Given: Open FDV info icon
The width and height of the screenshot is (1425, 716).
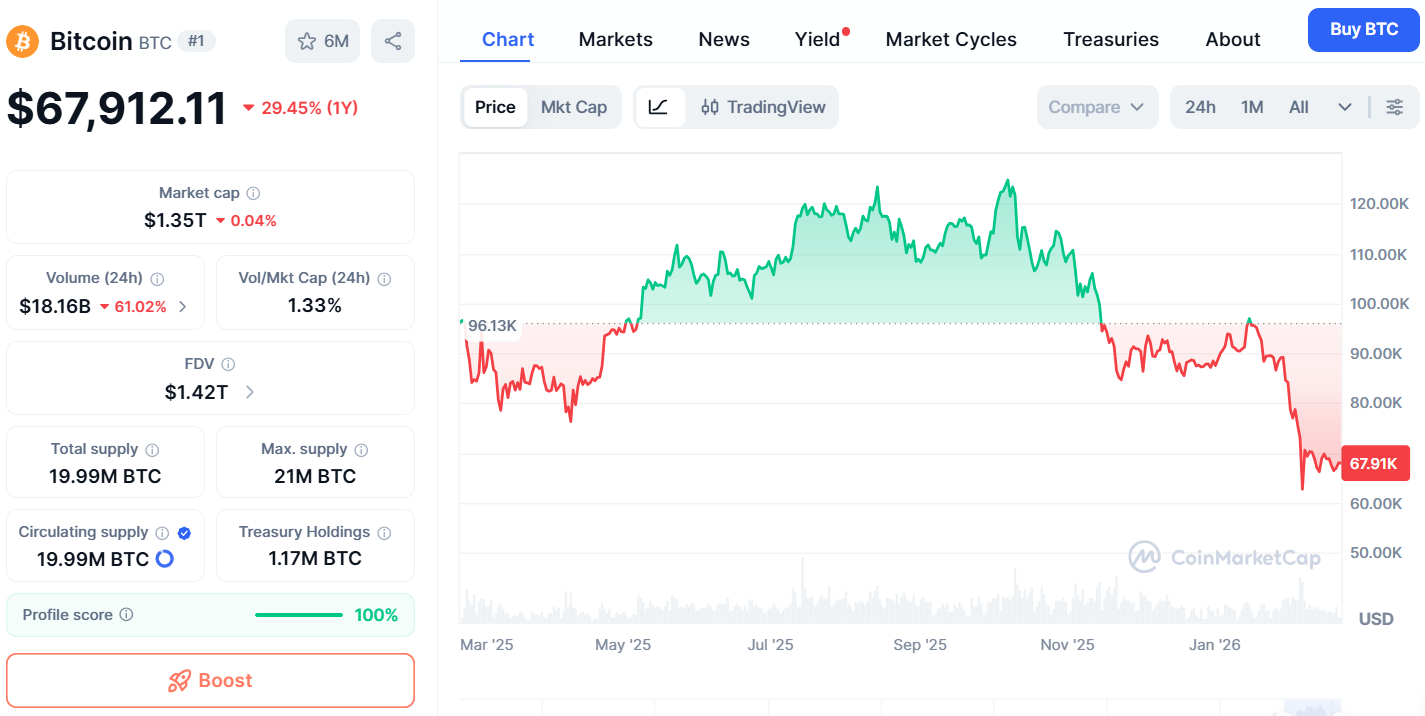Looking at the screenshot, I should (x=228, y=365).
